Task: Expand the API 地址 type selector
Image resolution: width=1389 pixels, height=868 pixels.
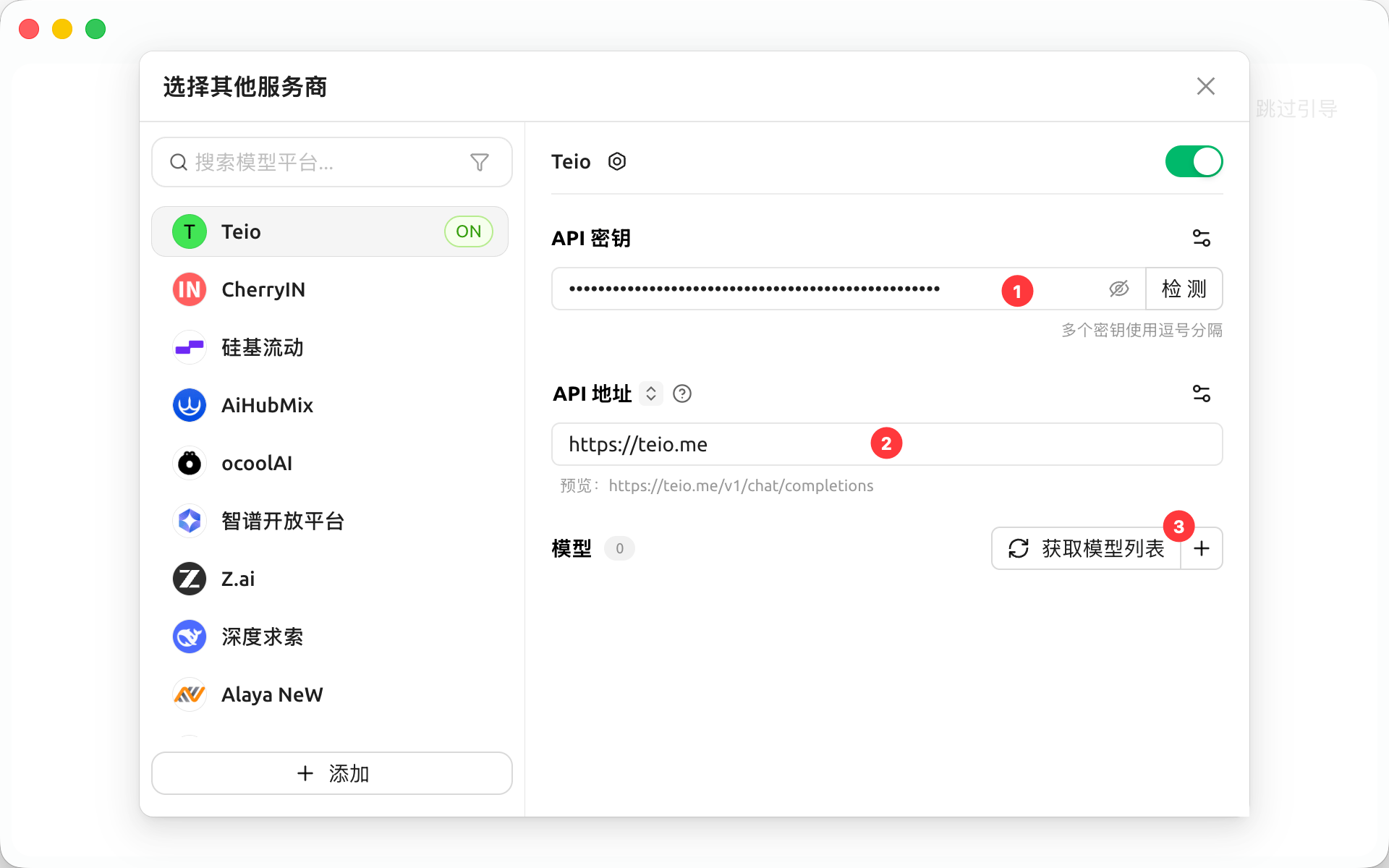Action: tap(651, 393)
